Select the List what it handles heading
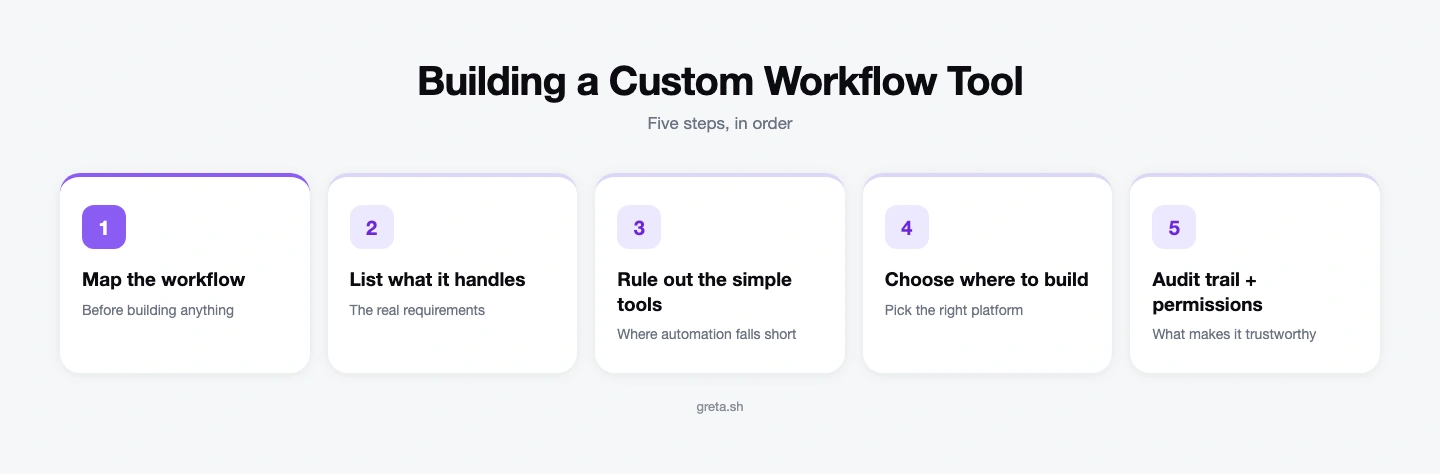The image size is (1440, 474). [437, 279]
